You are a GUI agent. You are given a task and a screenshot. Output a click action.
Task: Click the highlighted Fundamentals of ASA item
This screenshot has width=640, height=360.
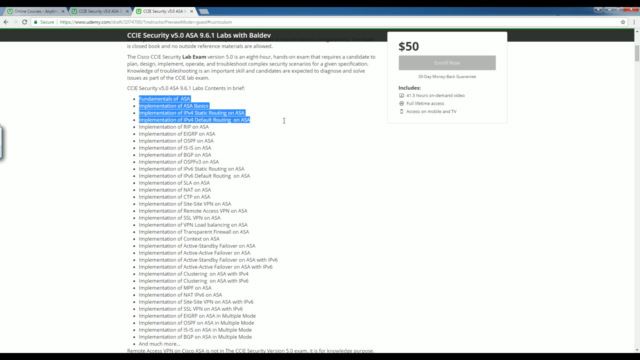[x=164, y=99]
